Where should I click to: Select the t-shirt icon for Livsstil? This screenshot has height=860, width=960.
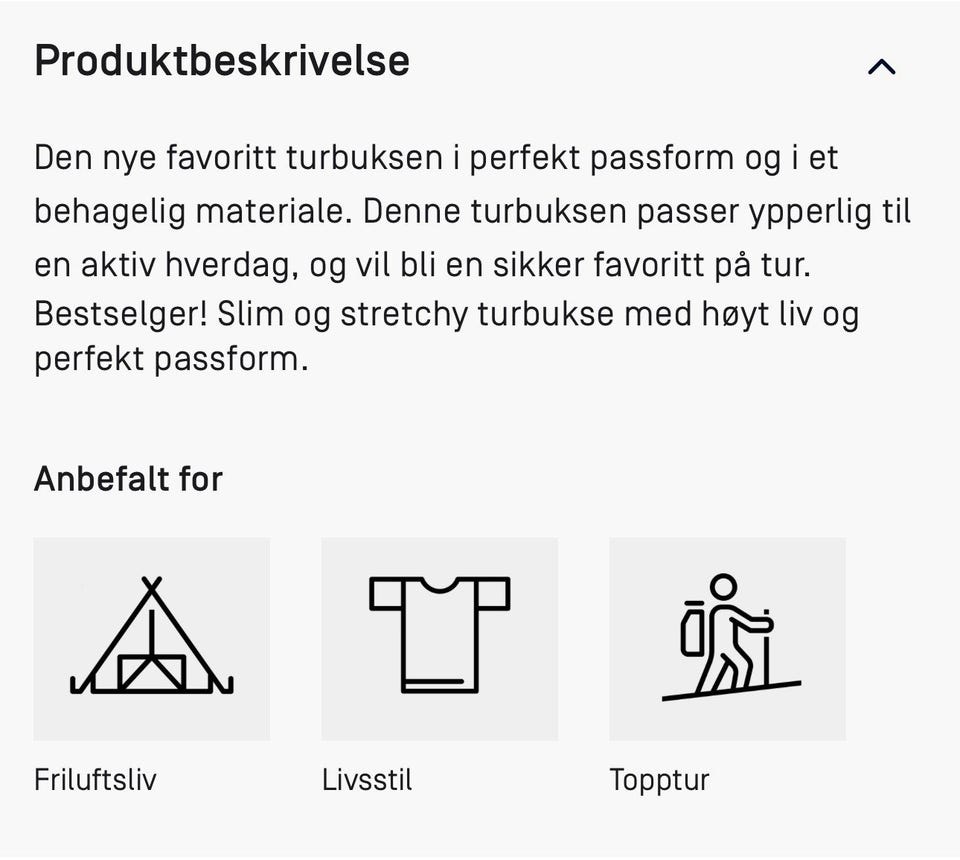439,638
